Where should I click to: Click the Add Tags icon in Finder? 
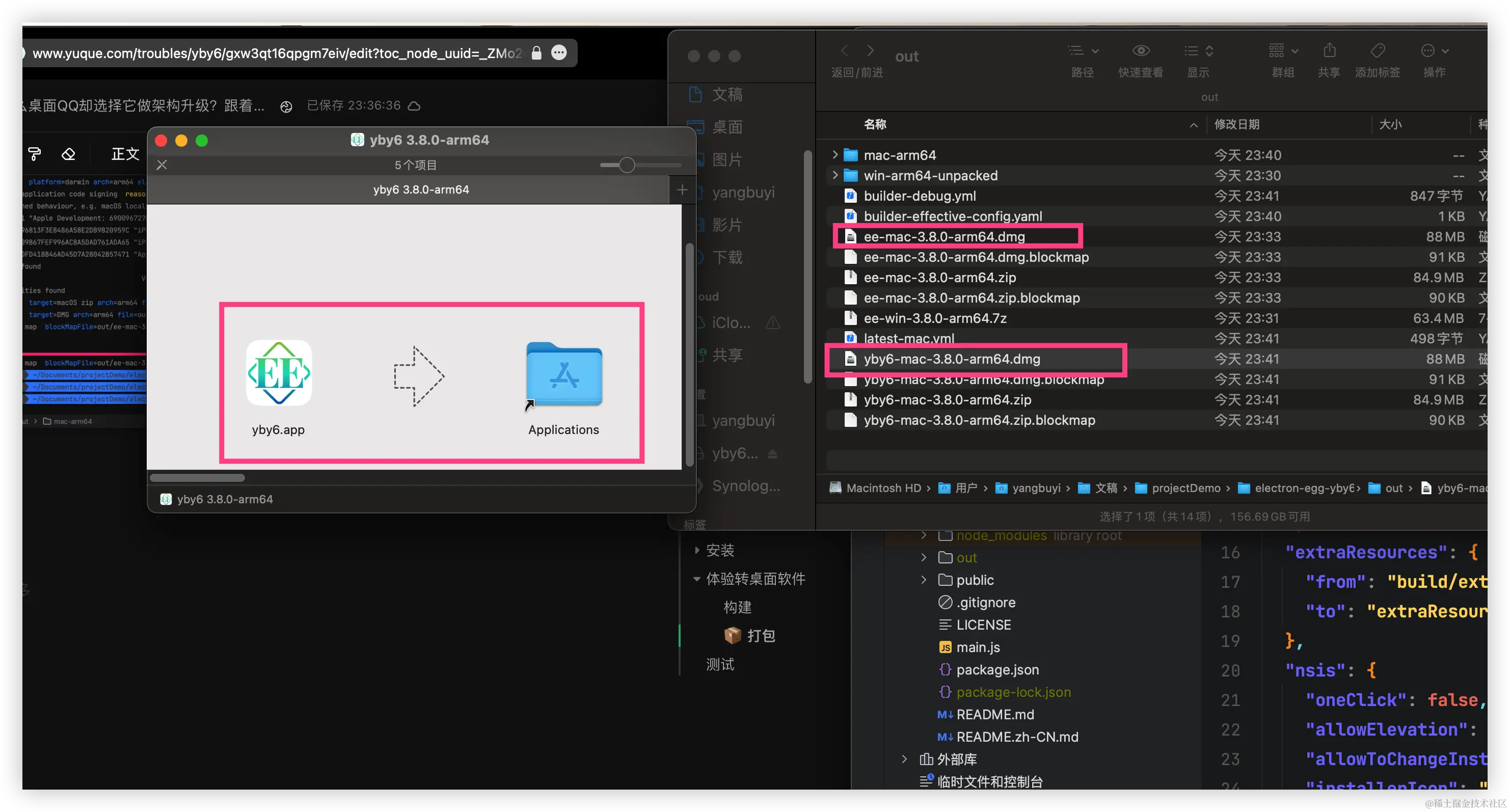1377,51
